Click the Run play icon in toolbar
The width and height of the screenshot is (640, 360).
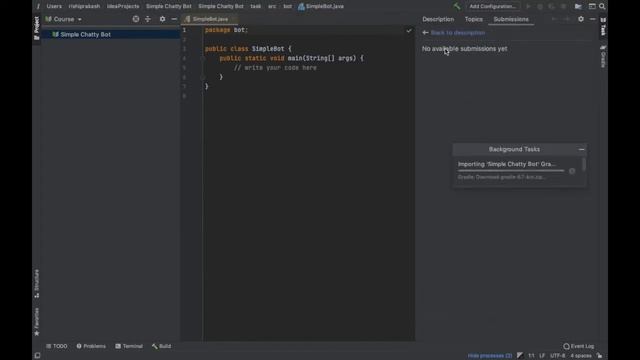point(529,6)
